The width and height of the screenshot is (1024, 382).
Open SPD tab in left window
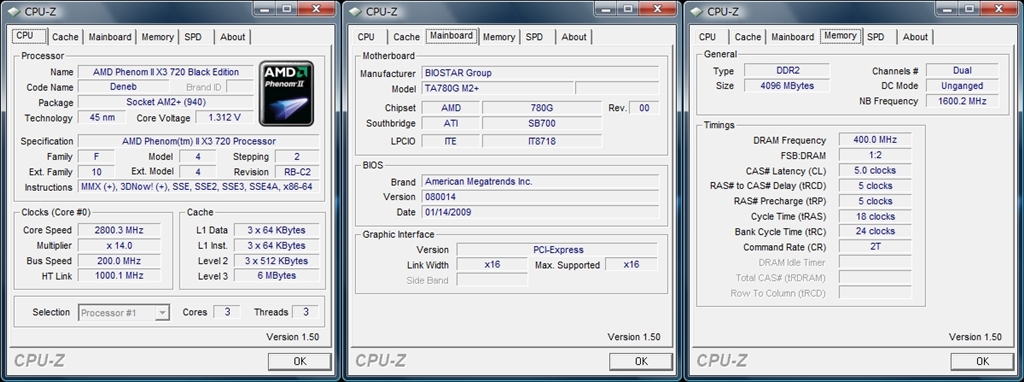pos(193,37)
